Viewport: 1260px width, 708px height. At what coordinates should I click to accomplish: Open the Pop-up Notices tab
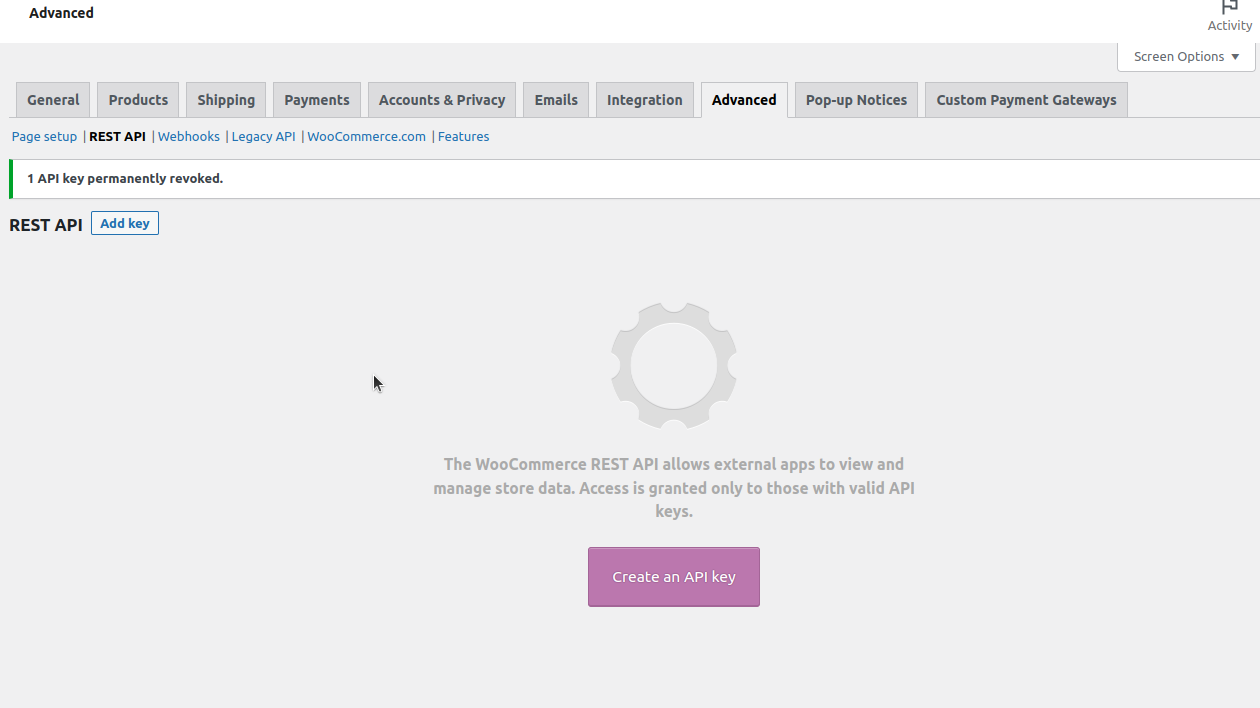(856, 100)
